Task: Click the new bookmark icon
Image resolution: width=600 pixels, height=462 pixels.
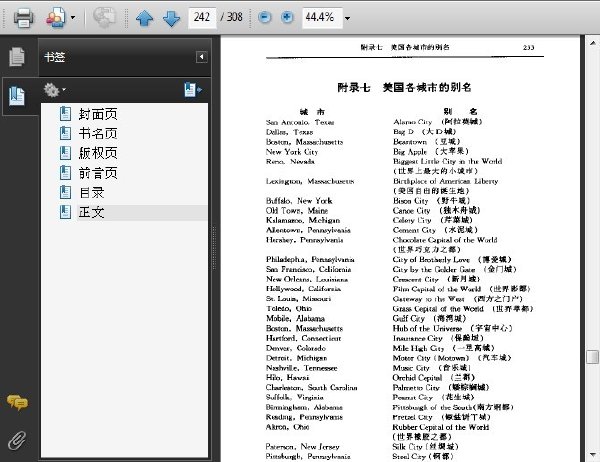Action: [x=192, y=90]
